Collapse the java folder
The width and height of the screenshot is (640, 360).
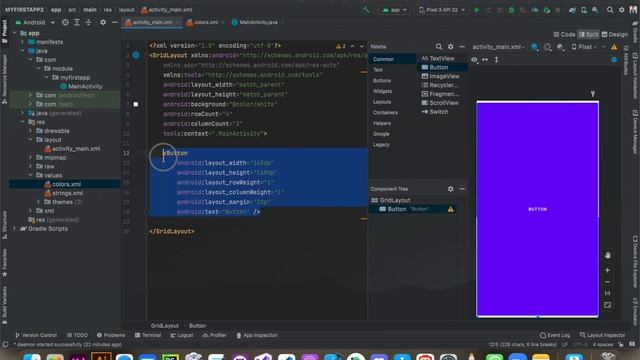click(x=22, y=51)
